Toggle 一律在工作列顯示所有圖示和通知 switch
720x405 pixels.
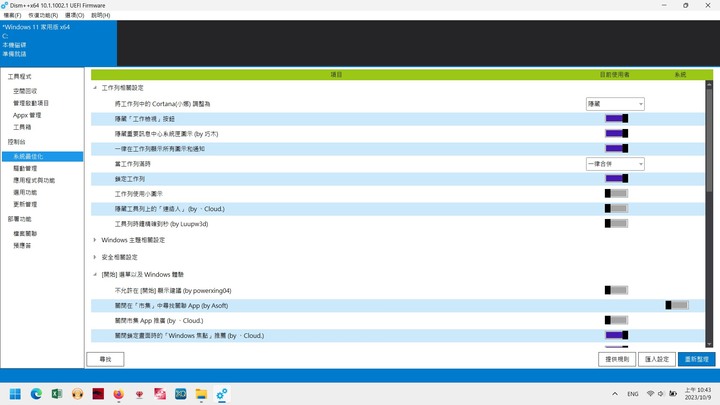[616, 148]
